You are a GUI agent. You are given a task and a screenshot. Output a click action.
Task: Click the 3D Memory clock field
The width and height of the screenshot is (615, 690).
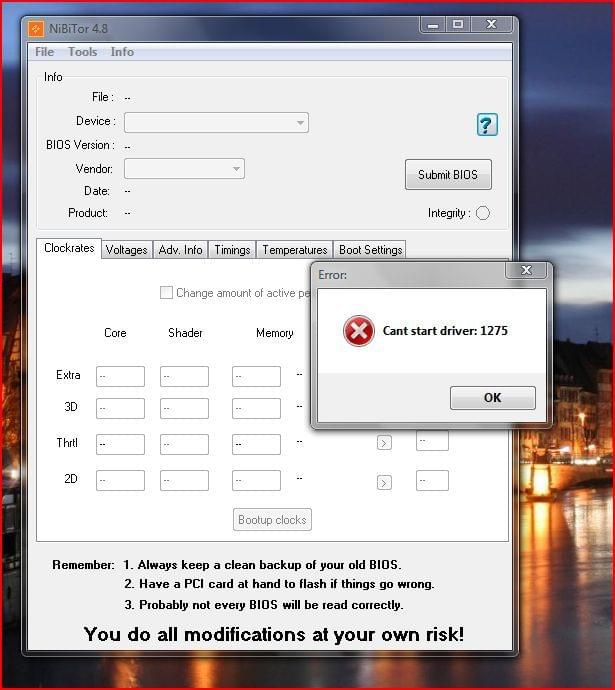click(256, 408)
